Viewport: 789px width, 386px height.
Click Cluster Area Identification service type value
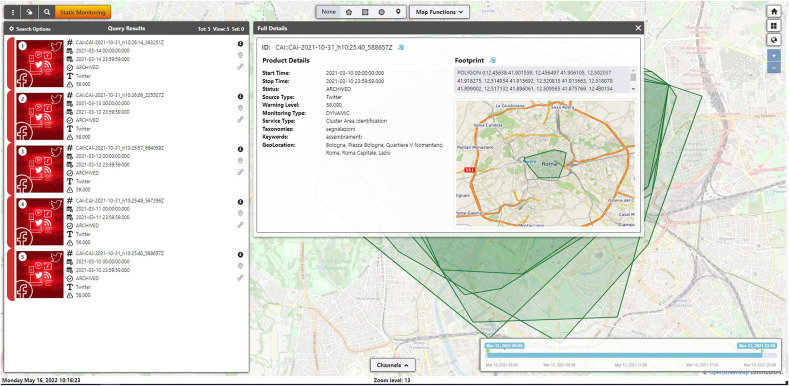tap(357, 121)
